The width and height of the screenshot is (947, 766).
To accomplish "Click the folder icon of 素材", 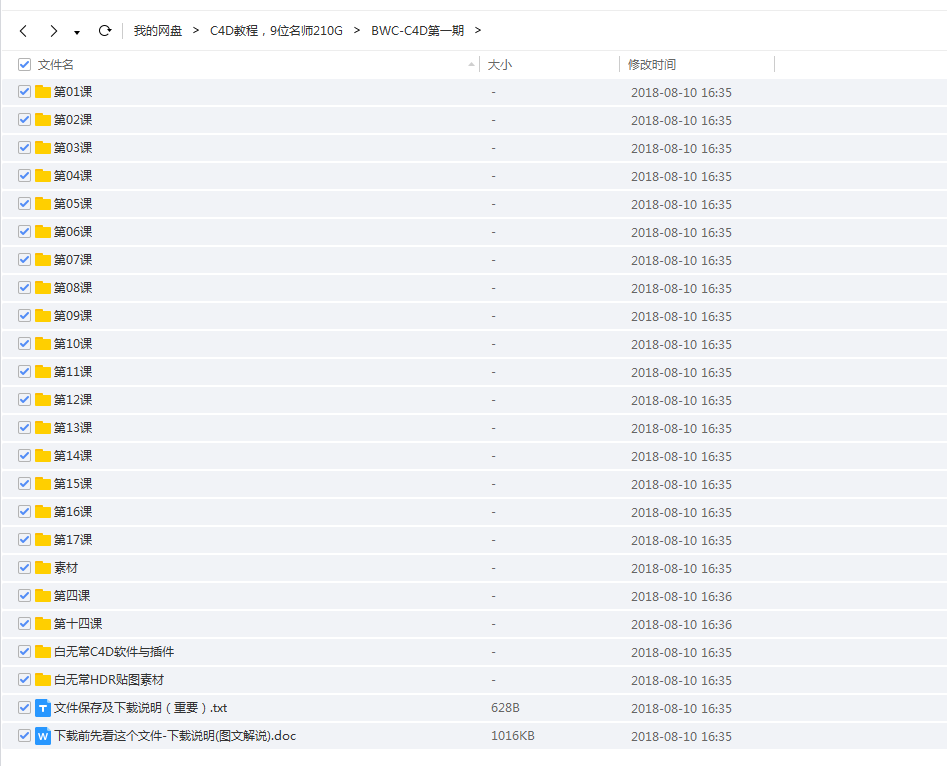I will click(42, 567).
